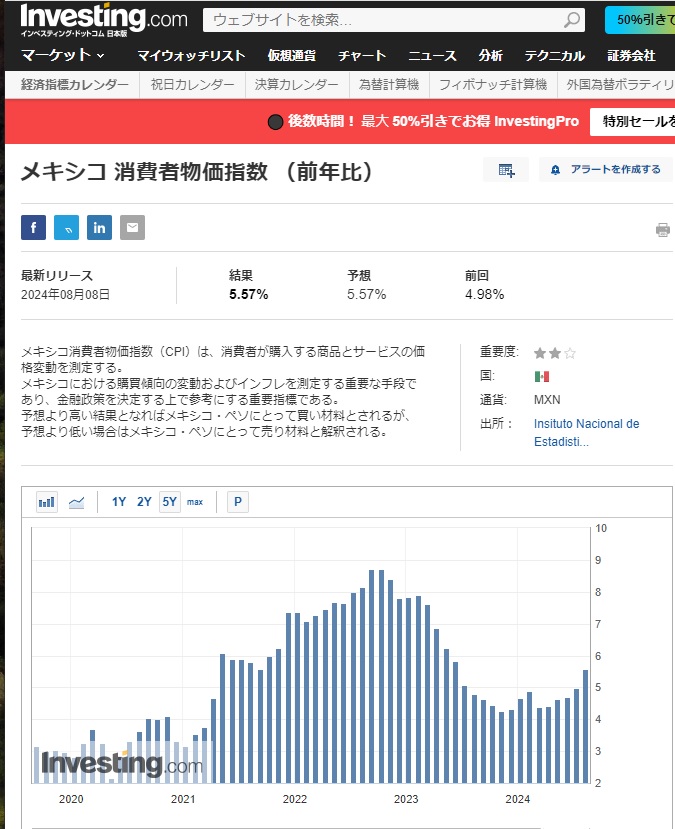Share page via email icon
The width and height of the screenshot is (675, 829).
(132, 228)
